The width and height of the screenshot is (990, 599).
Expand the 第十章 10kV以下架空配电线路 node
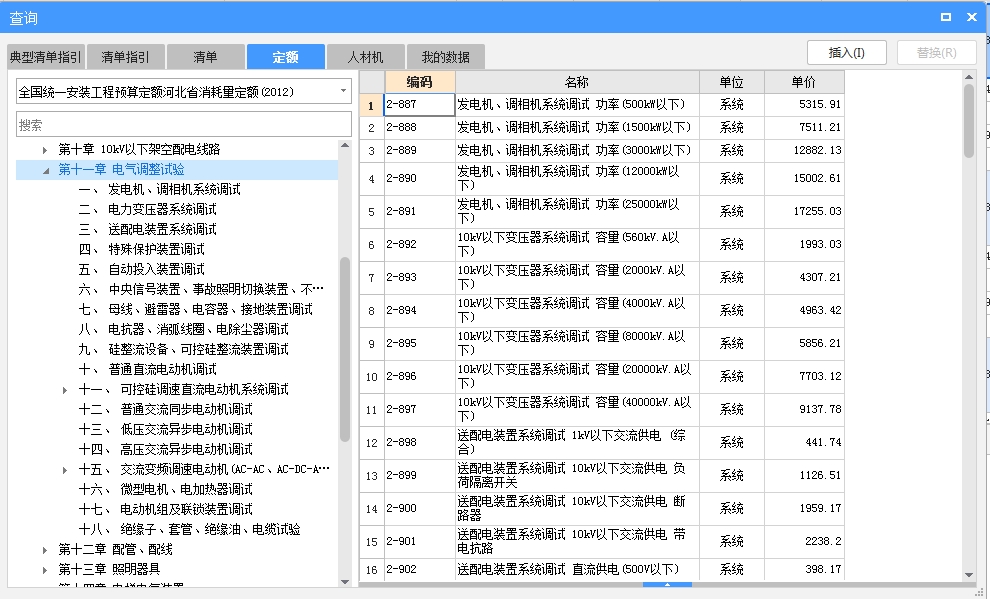[45, 150]
